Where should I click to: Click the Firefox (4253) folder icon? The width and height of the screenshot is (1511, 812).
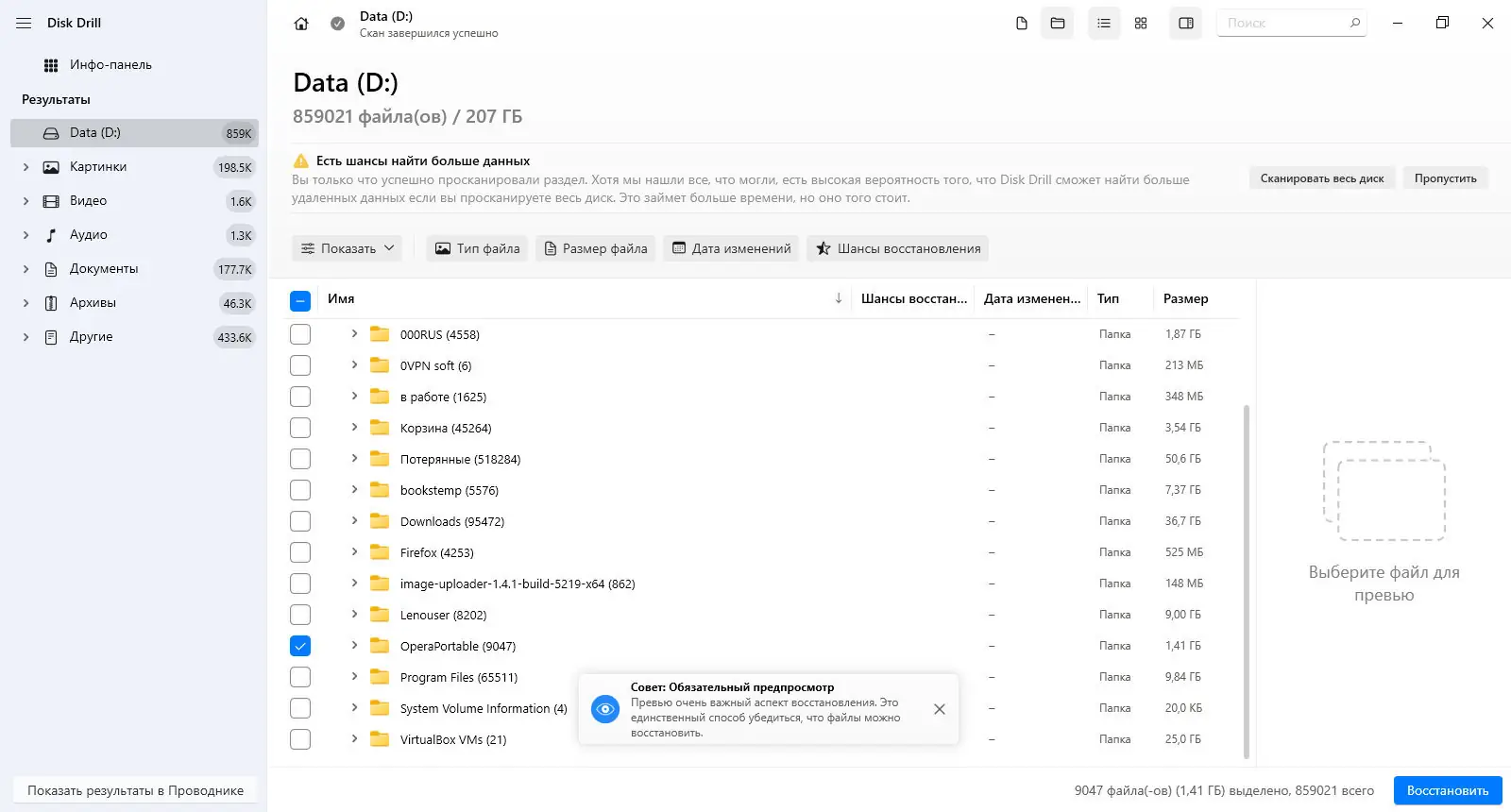click(x=380, y=552)
